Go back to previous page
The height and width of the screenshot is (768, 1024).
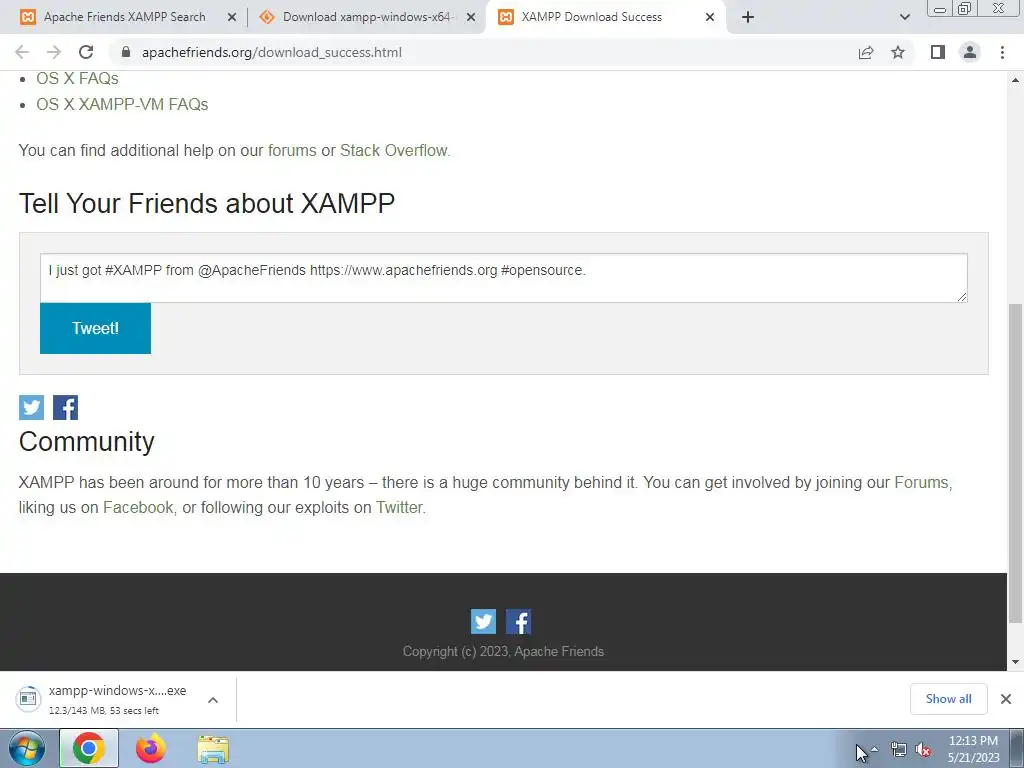22,52
